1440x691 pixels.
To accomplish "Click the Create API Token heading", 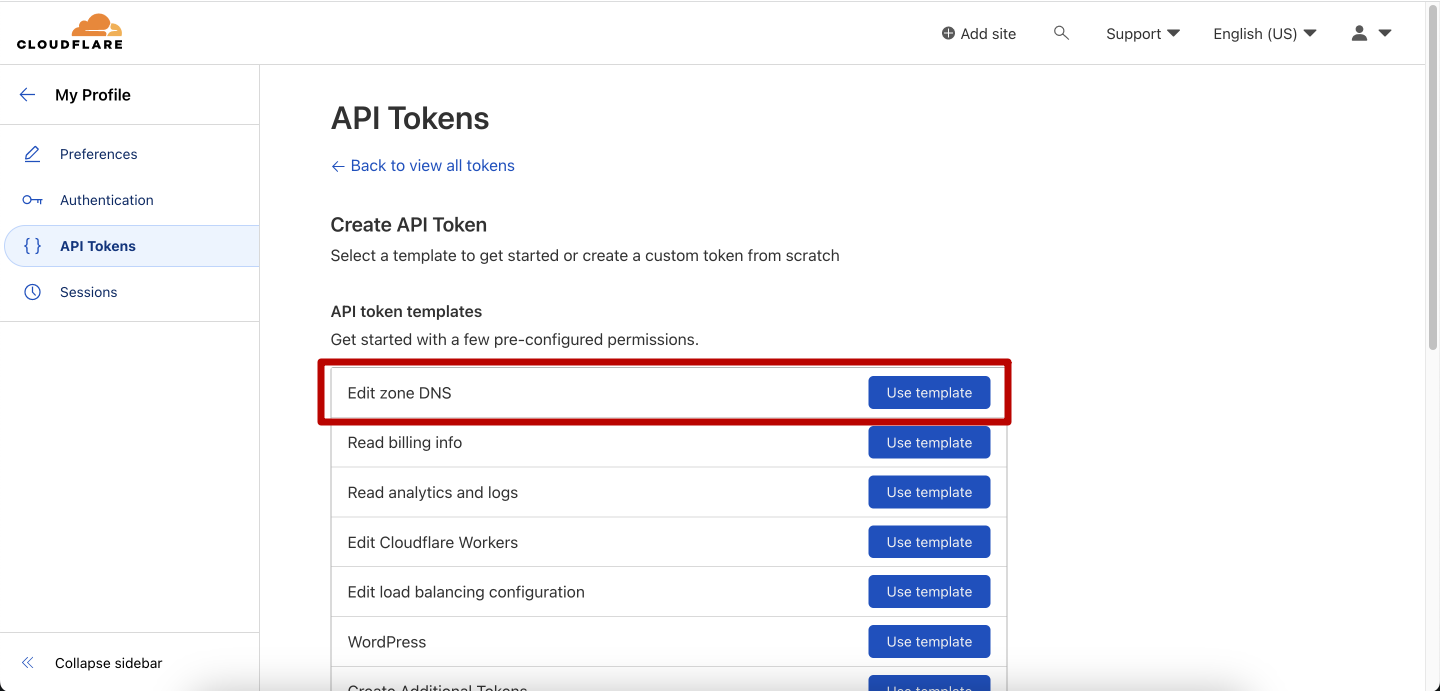I will click(409, 225).
